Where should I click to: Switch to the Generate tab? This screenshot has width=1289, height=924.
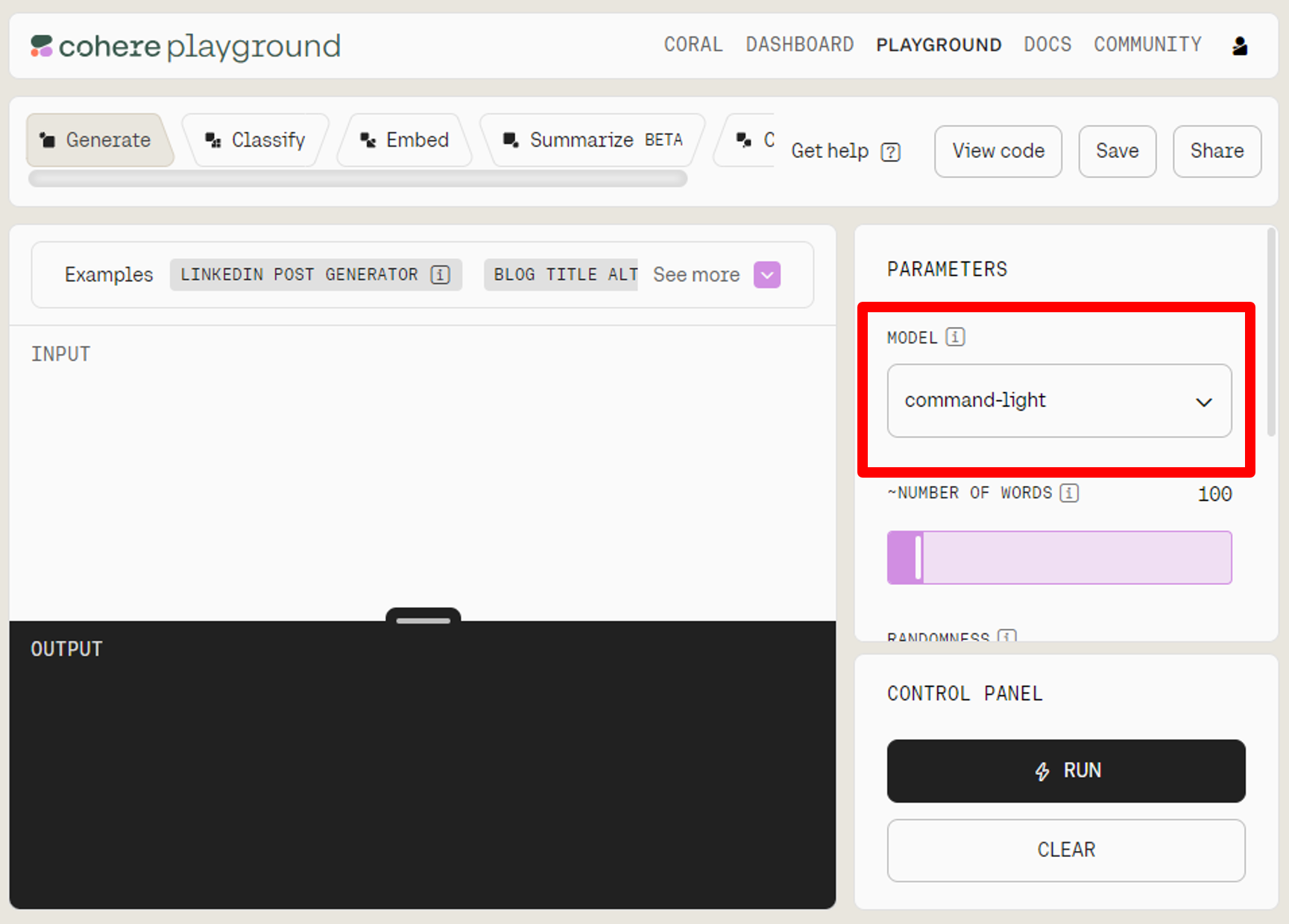click(x=100, y=140)
